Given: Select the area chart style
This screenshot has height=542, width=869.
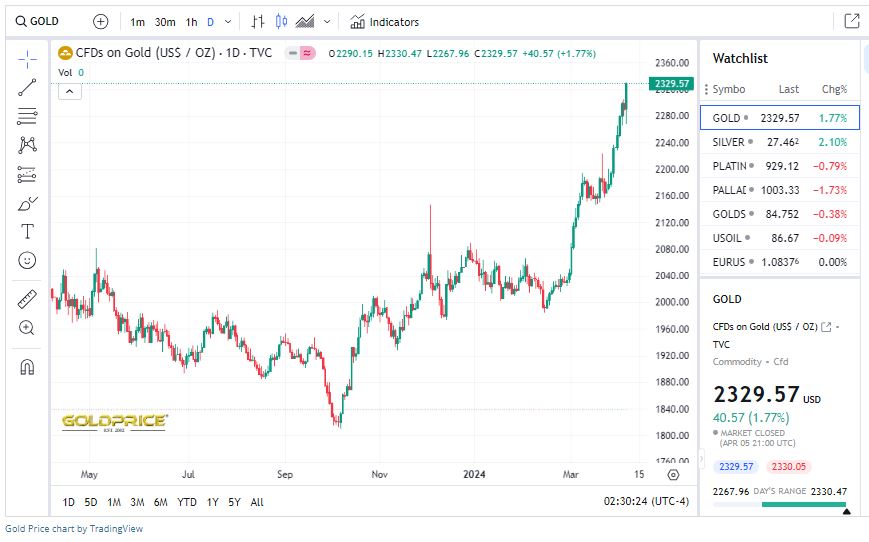Looking at the screenshot, I should (x=305, y=22).
